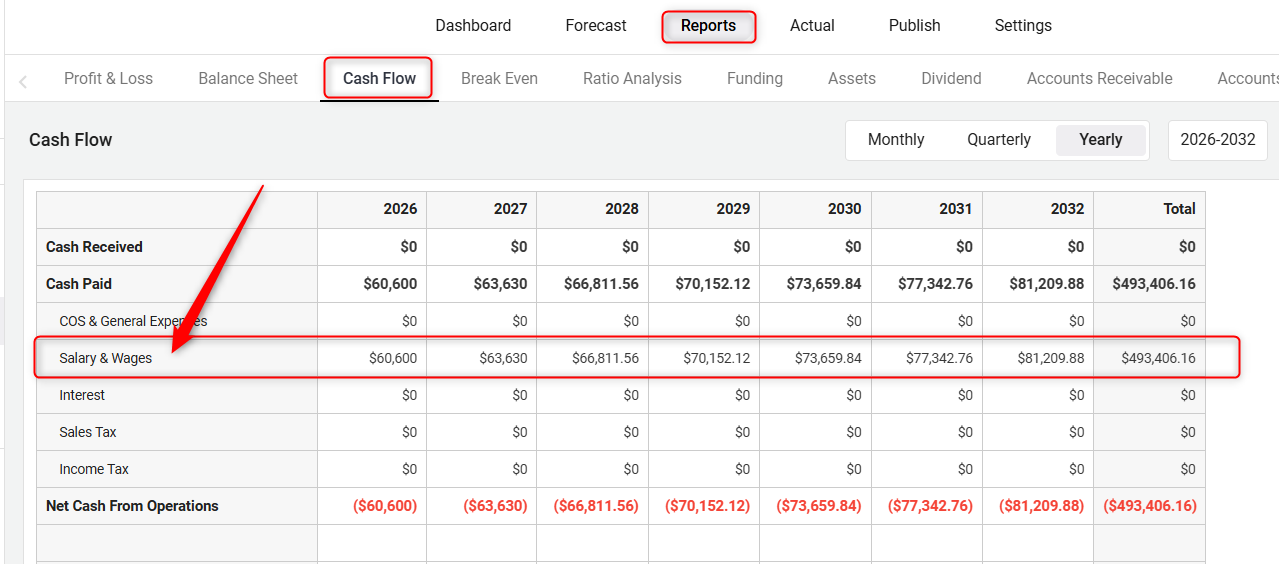Click Net Cash 2029 value ($70,152.12)

click(708, 506)
